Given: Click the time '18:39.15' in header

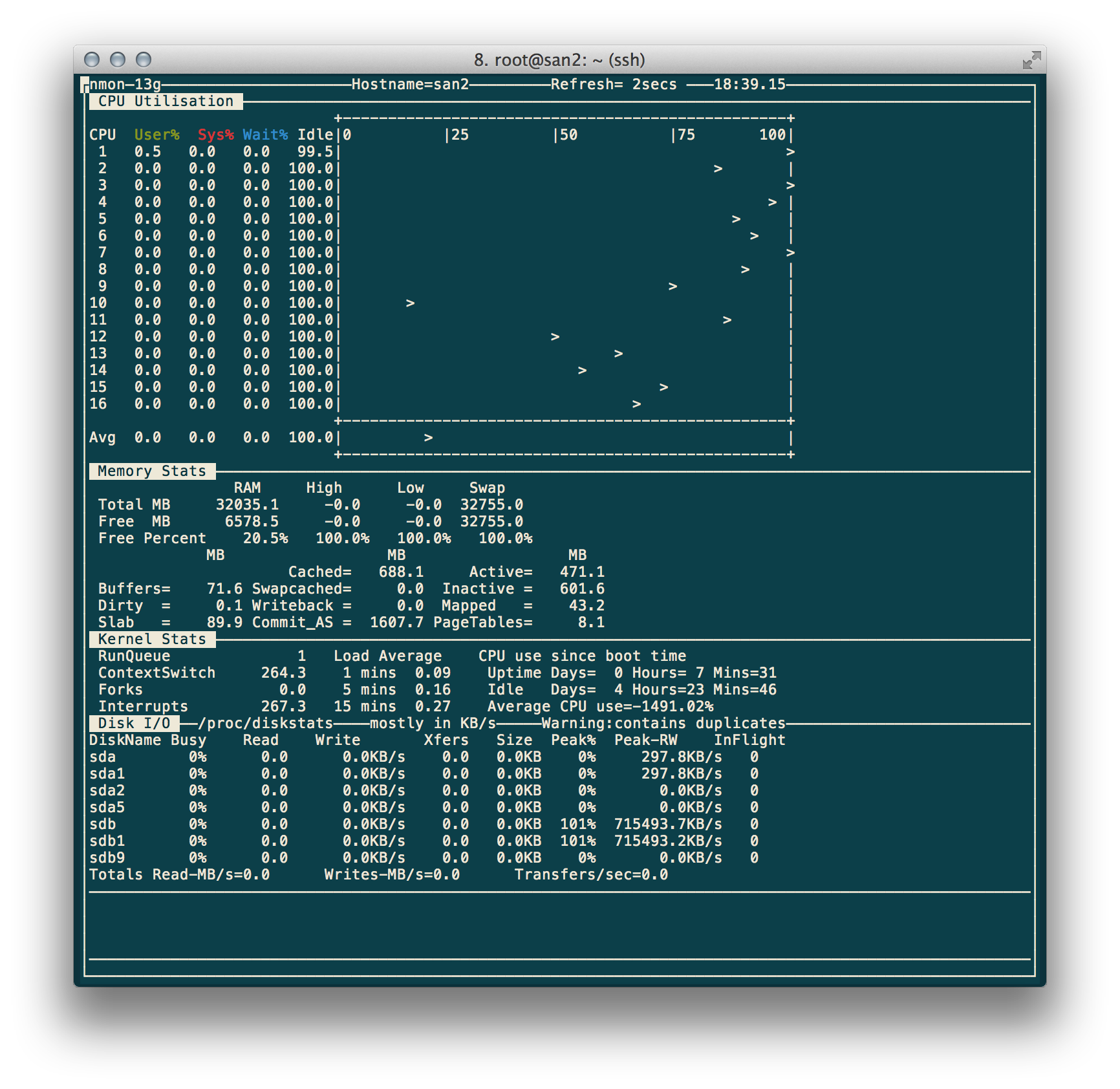Looking at the screenshot, I should [x=749, y=84].
